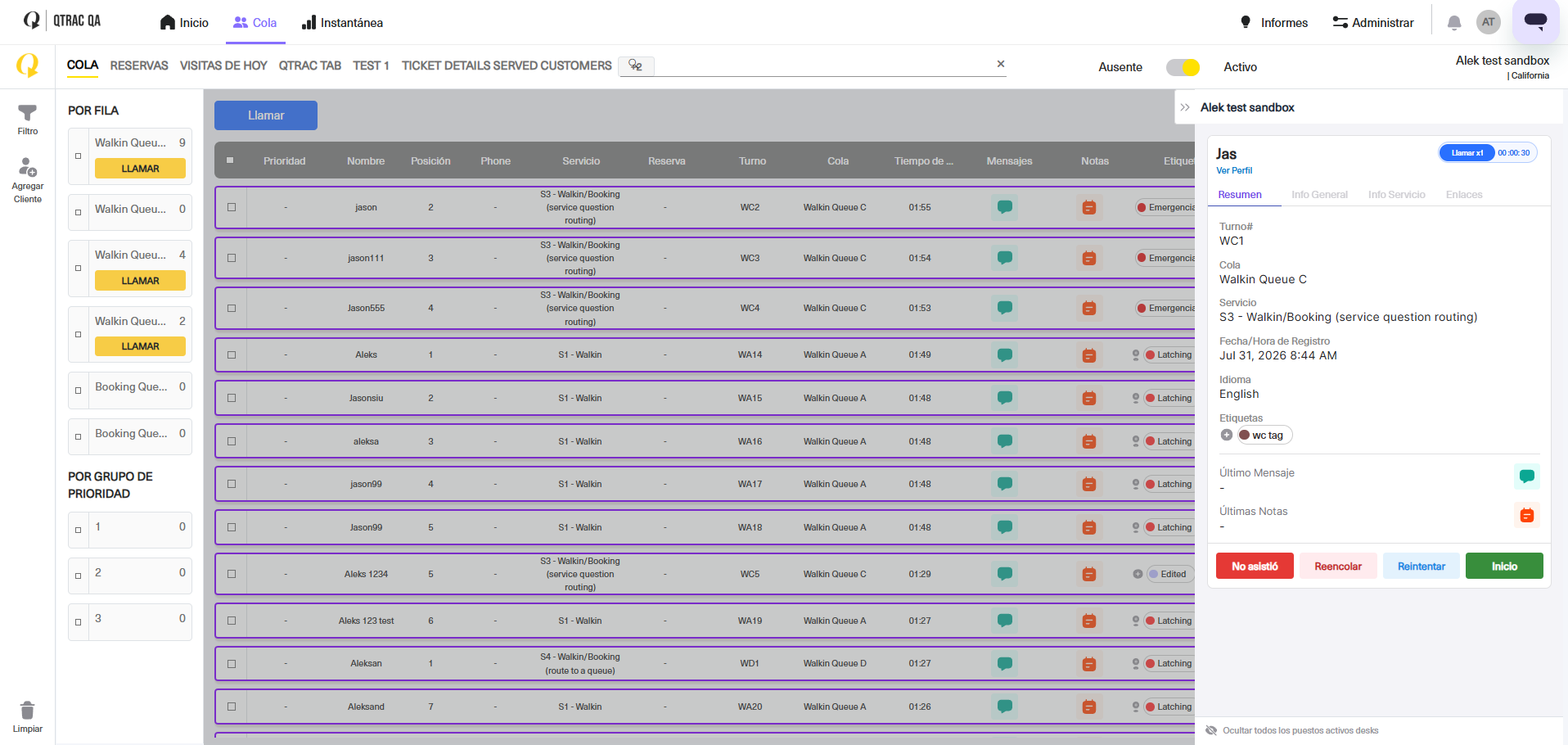This screenshot has width=1568, height=745.
Task: Click the blue Llamar button
Action: [x=266, y=115]
